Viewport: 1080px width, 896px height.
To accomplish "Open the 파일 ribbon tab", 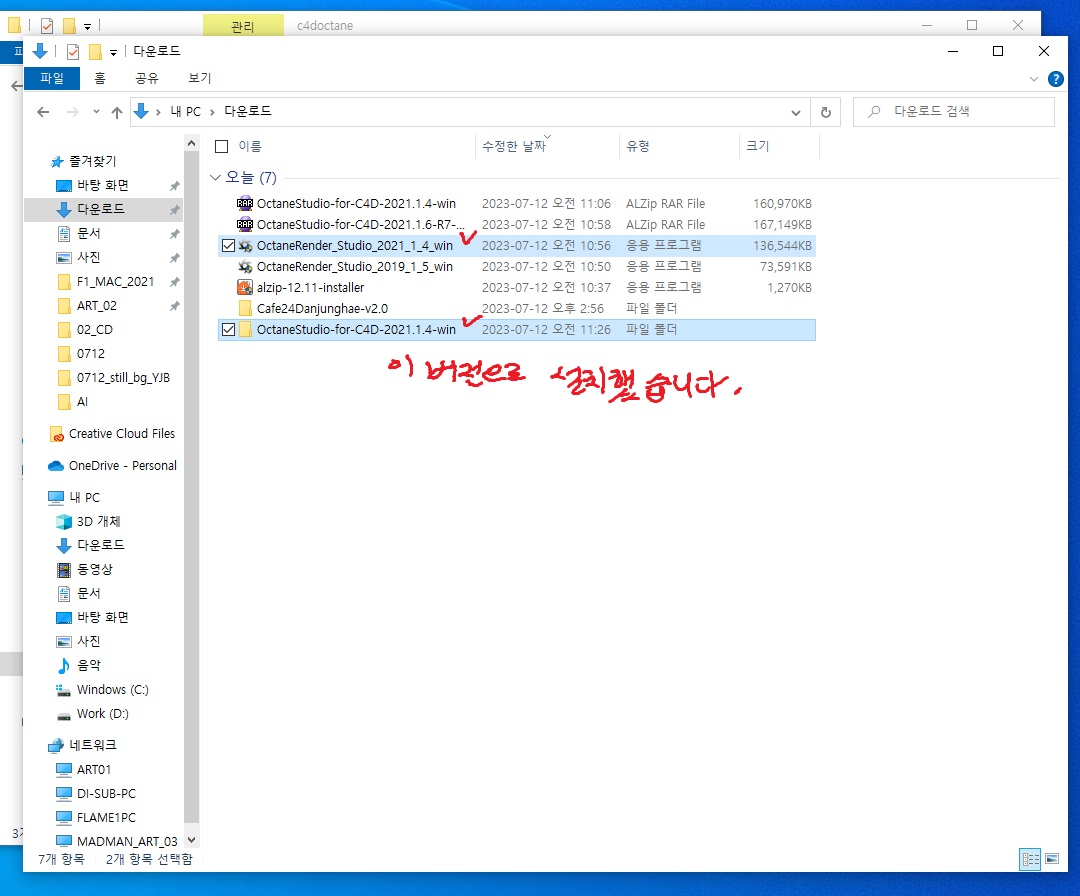I will tap(52, 79).
